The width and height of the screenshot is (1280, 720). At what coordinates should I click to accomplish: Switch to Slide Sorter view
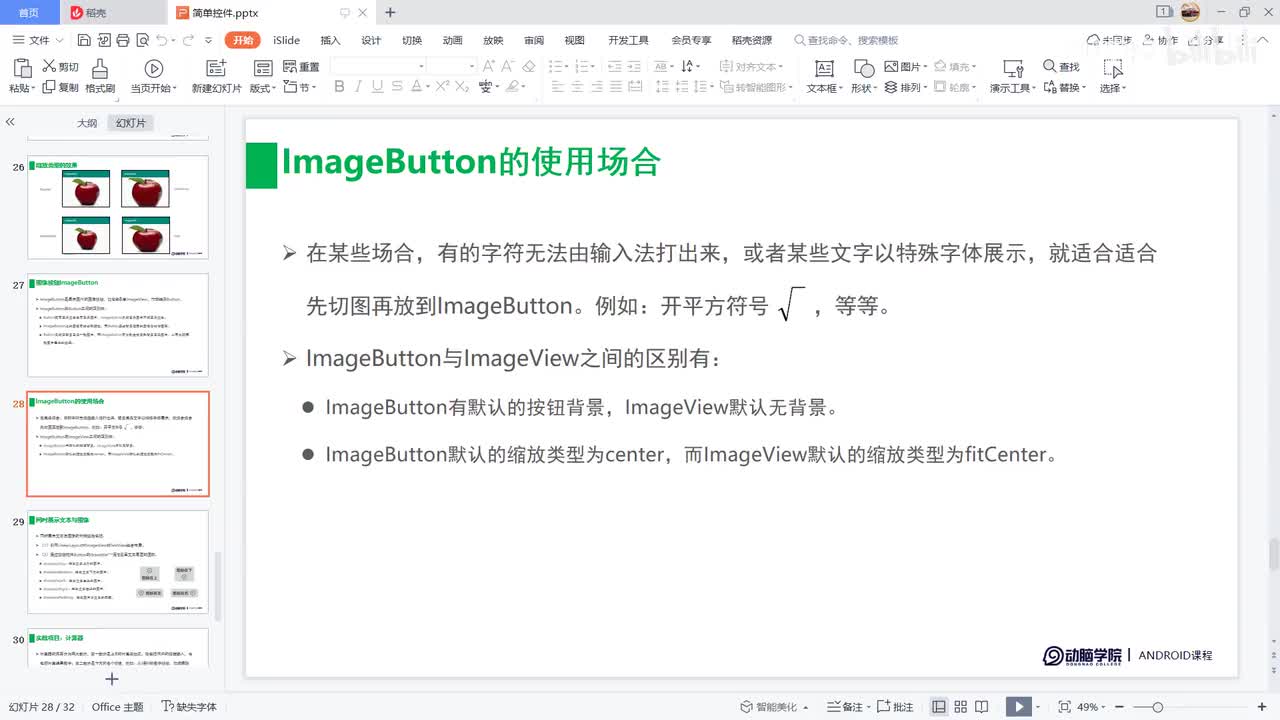960,707
